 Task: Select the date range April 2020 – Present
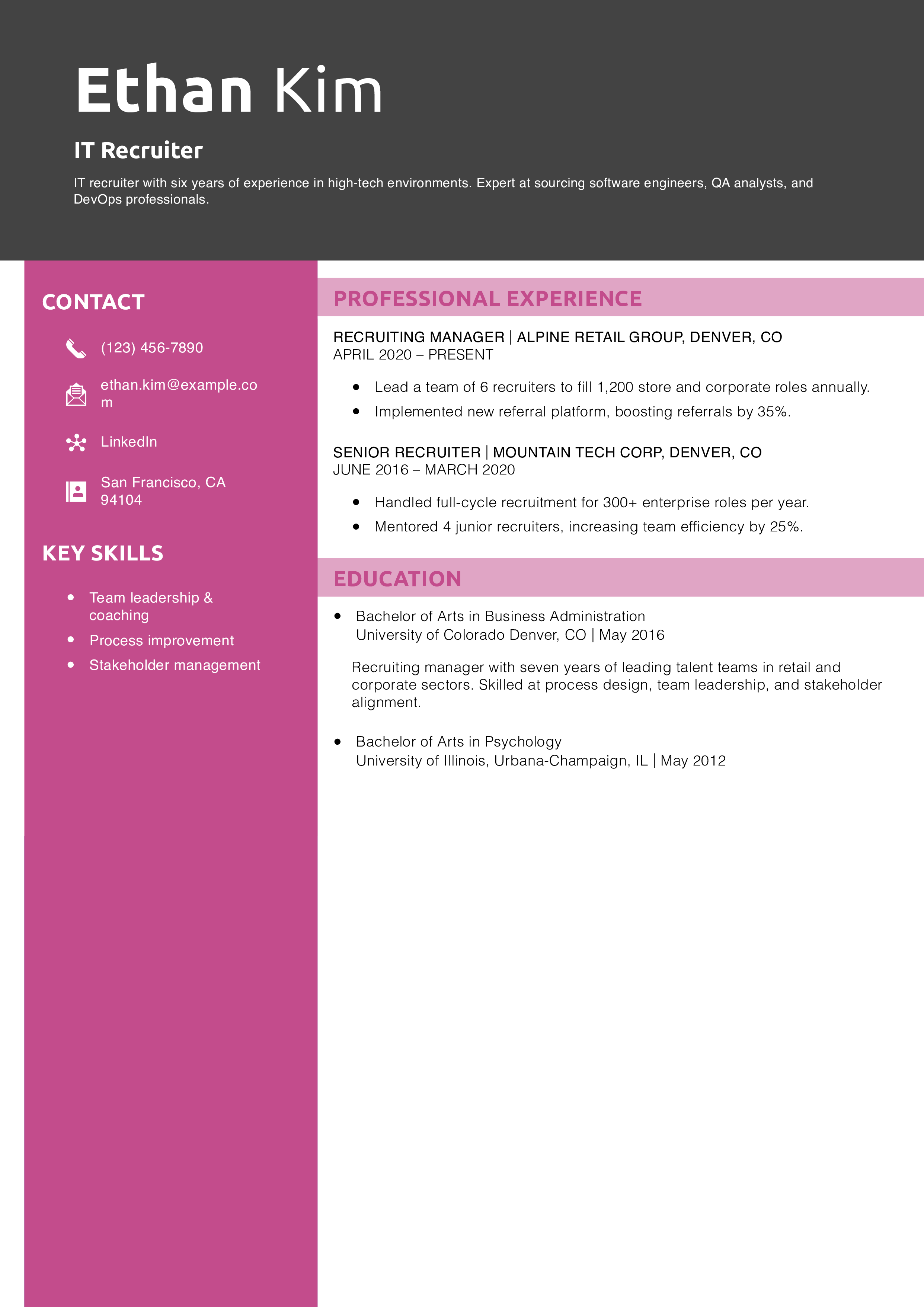413,355
